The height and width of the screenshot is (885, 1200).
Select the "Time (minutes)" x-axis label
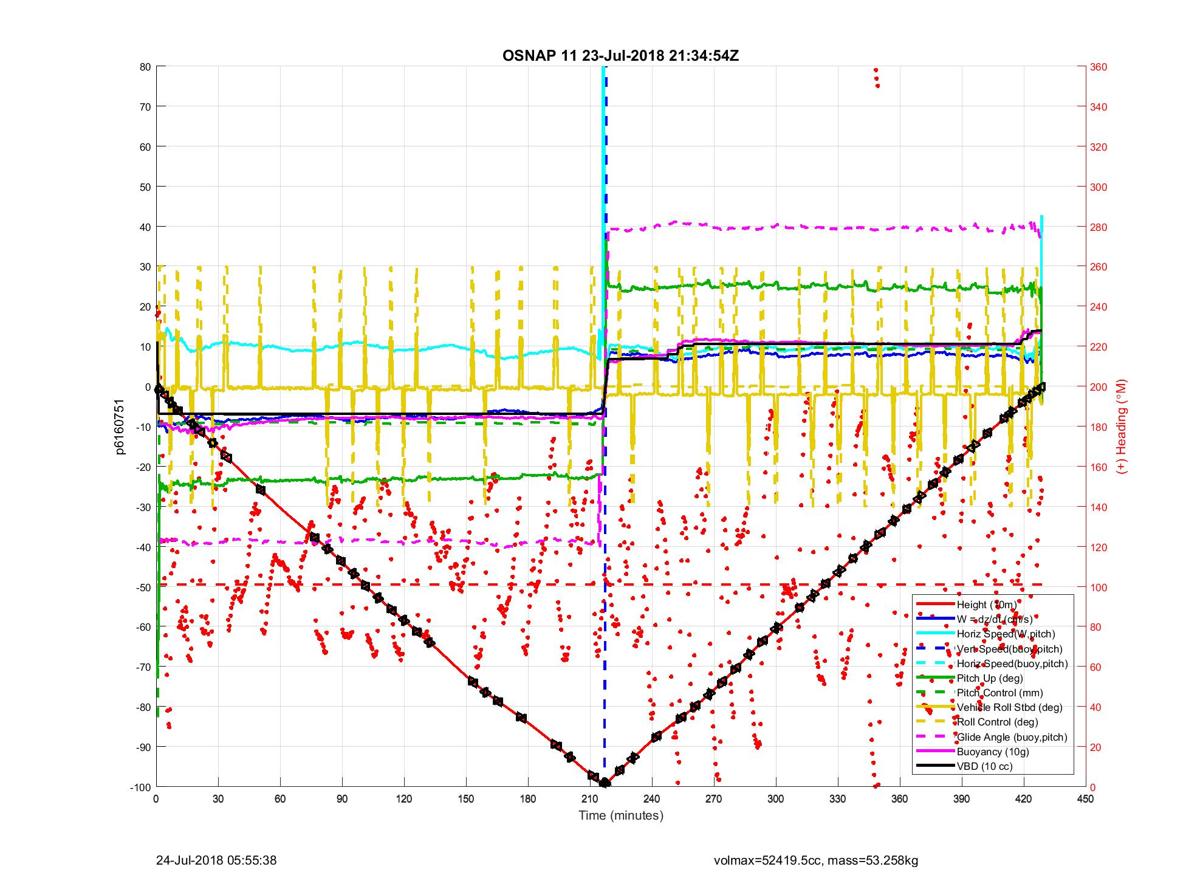(620, 815)
